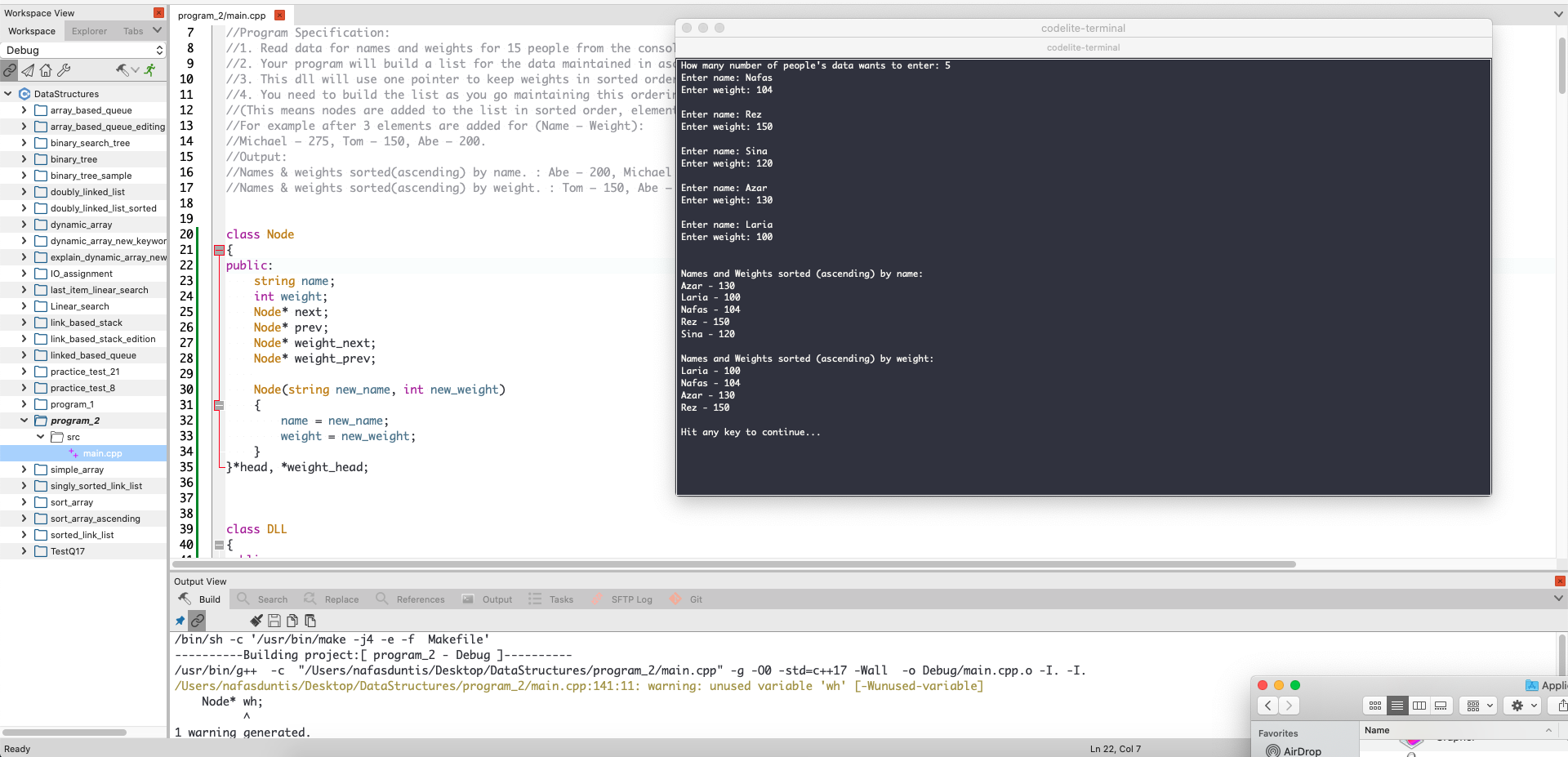Collapse the program_2 project
1568x757 pixels.
(x=24, y=421)
